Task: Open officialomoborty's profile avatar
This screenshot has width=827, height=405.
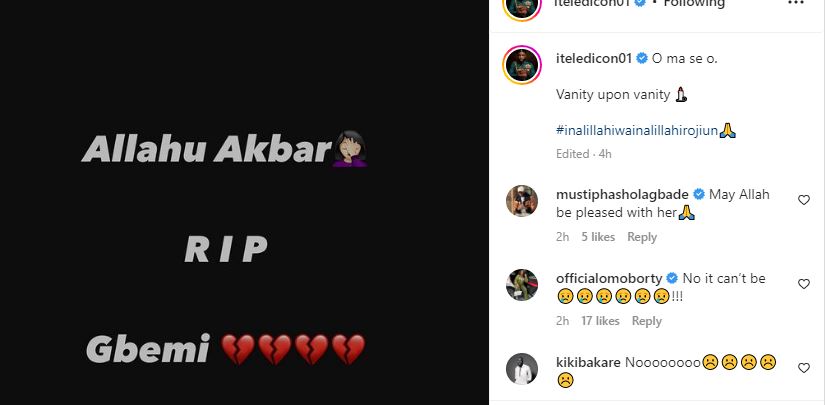Action: (522, 285)
